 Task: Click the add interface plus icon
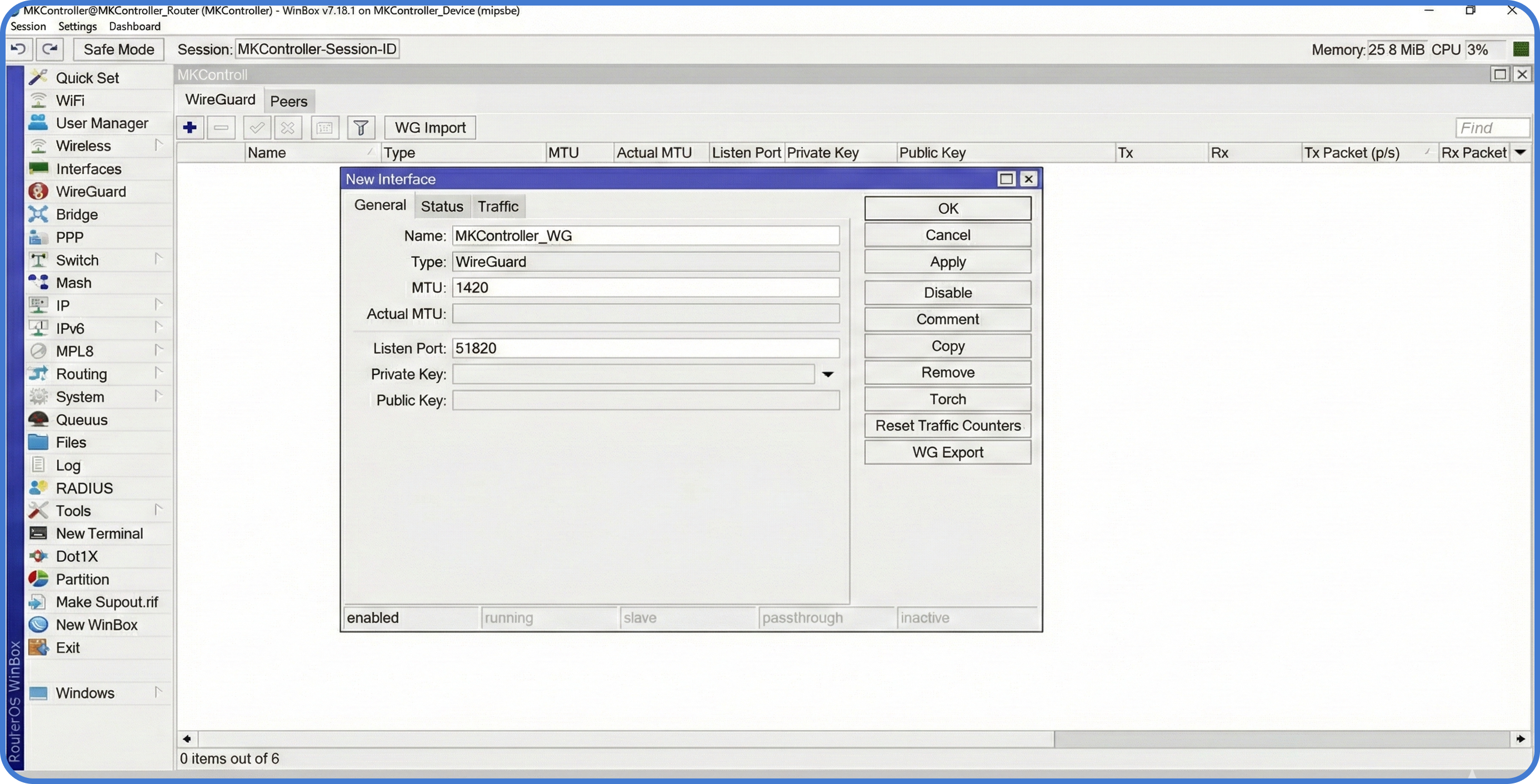tap(189, 127)
